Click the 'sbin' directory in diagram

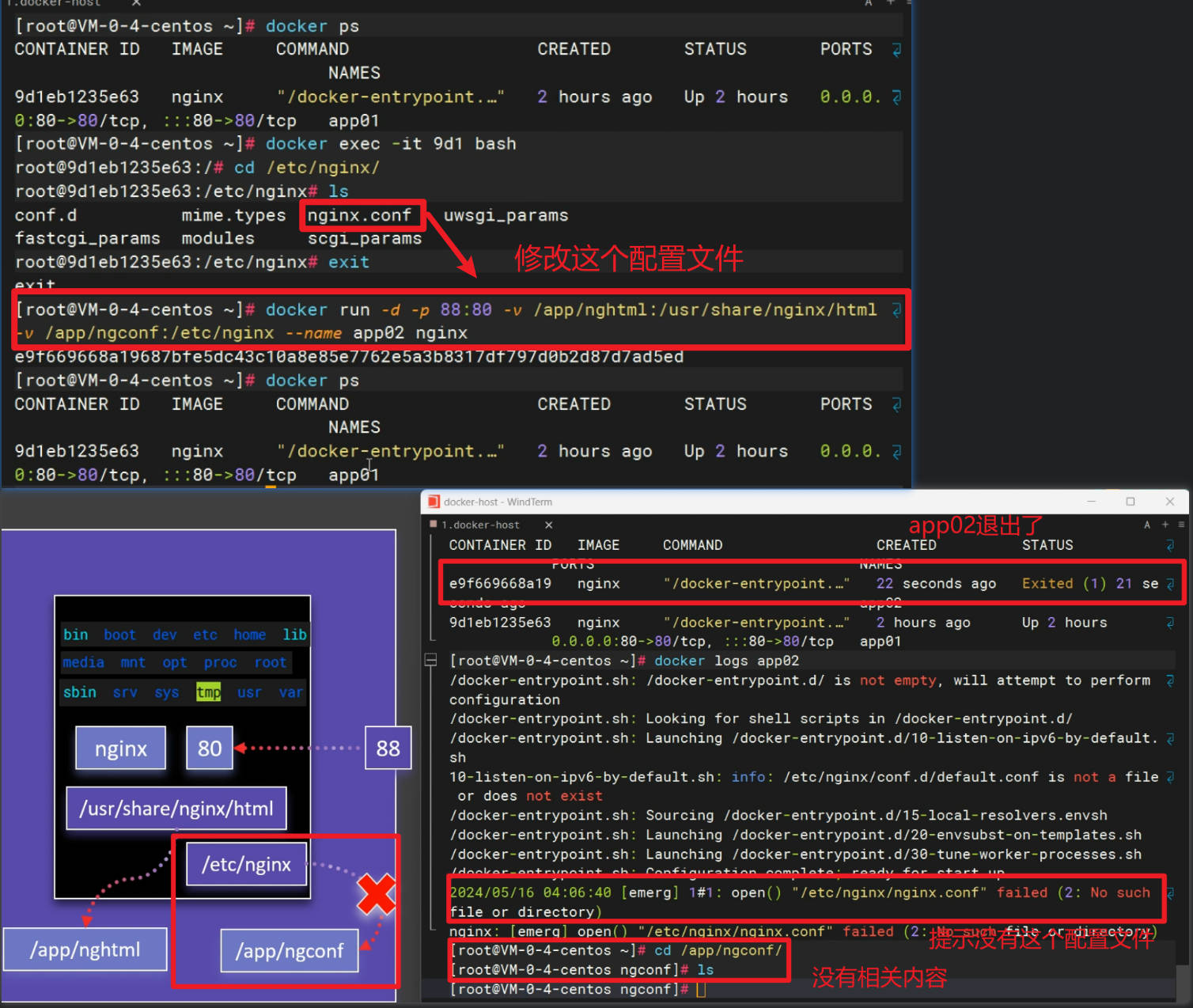80,692
